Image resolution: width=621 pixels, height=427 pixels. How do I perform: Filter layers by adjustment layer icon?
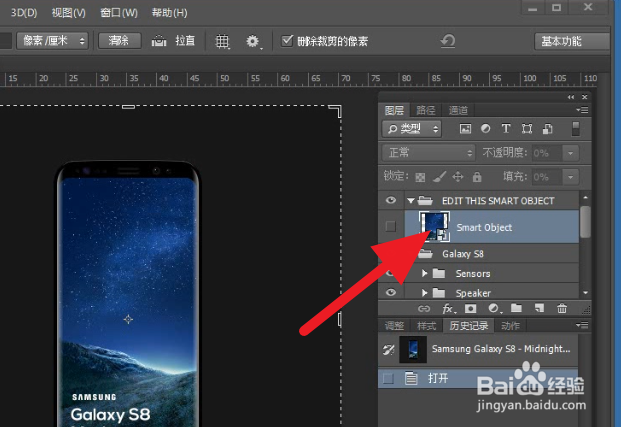click(485, 129)
